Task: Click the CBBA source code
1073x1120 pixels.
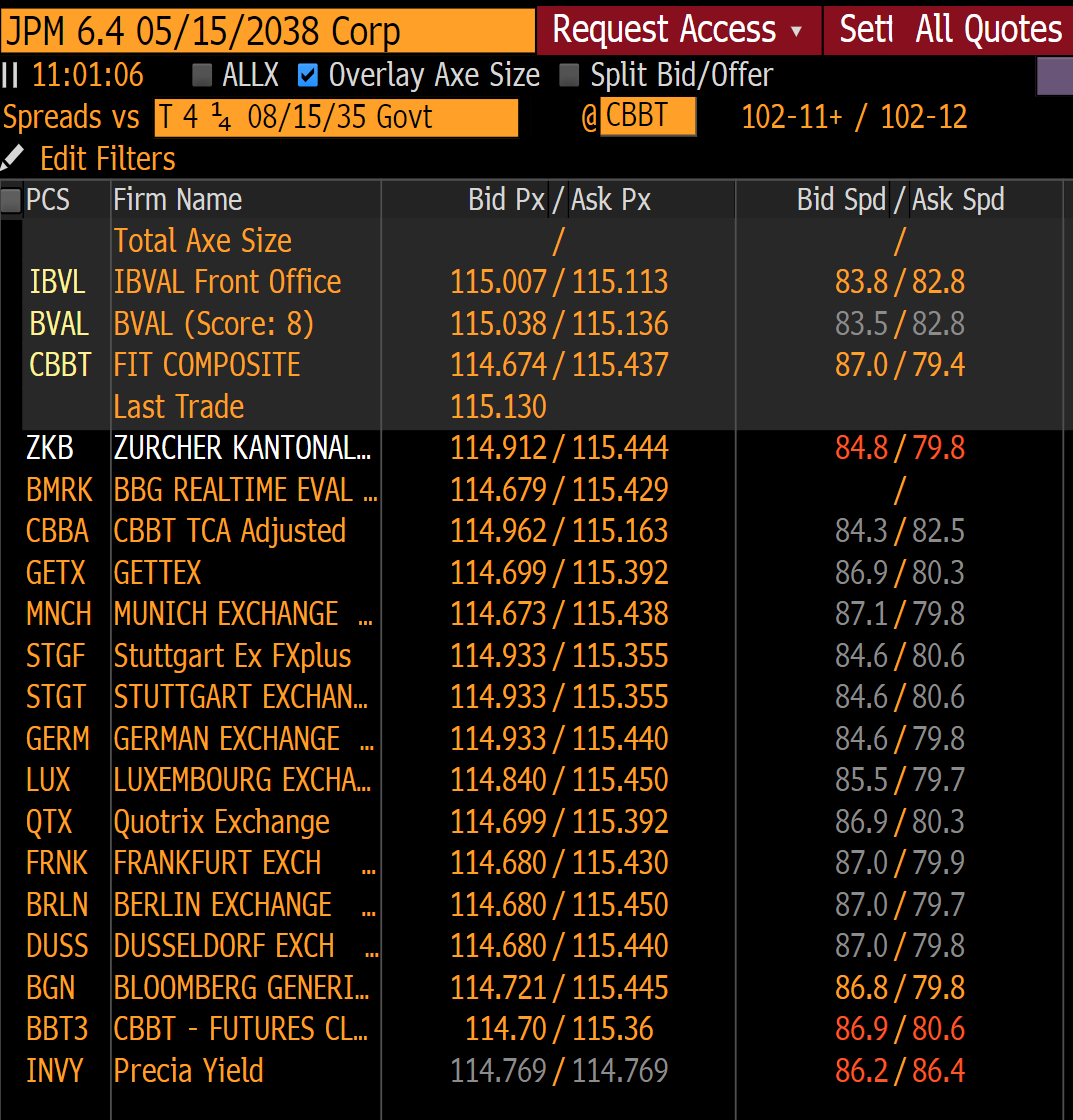Action: (x=57, y=531)
